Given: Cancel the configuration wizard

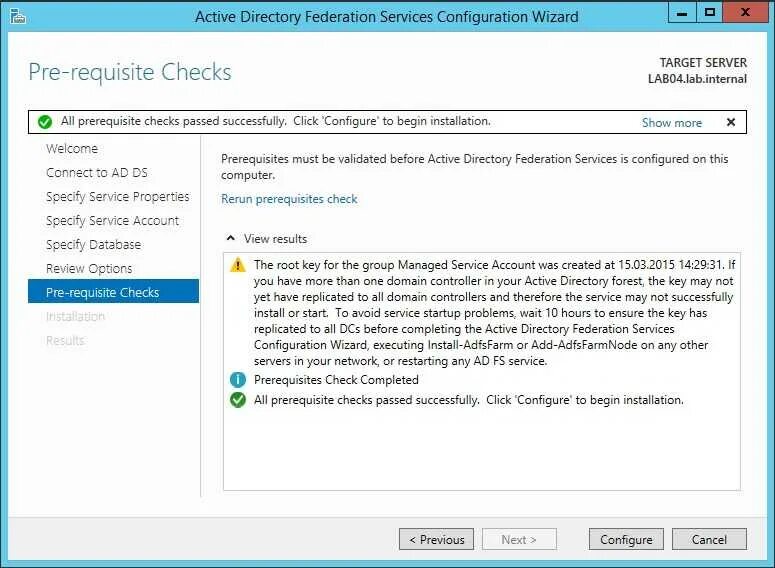Looking at the screenshot, I should click(709, 539).
